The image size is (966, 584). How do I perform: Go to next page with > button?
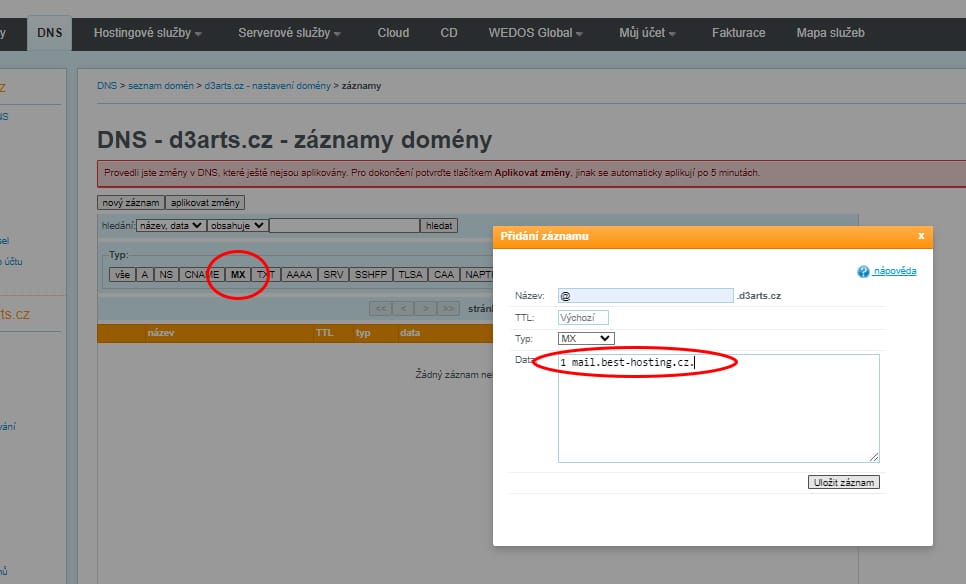click(x=425, y=308)
